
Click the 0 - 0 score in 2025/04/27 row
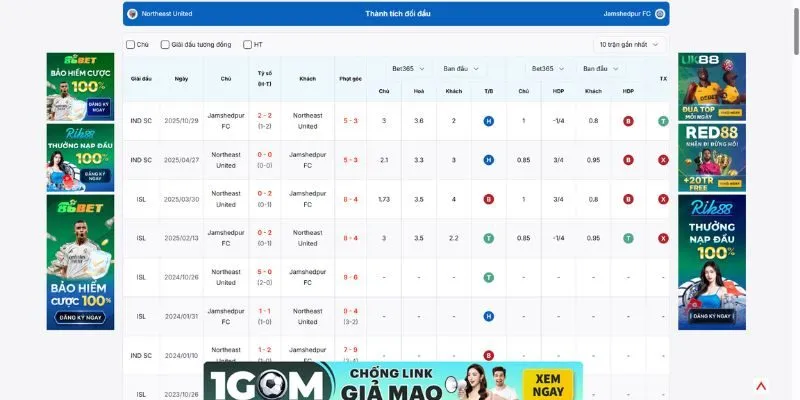tap(265, 155)
